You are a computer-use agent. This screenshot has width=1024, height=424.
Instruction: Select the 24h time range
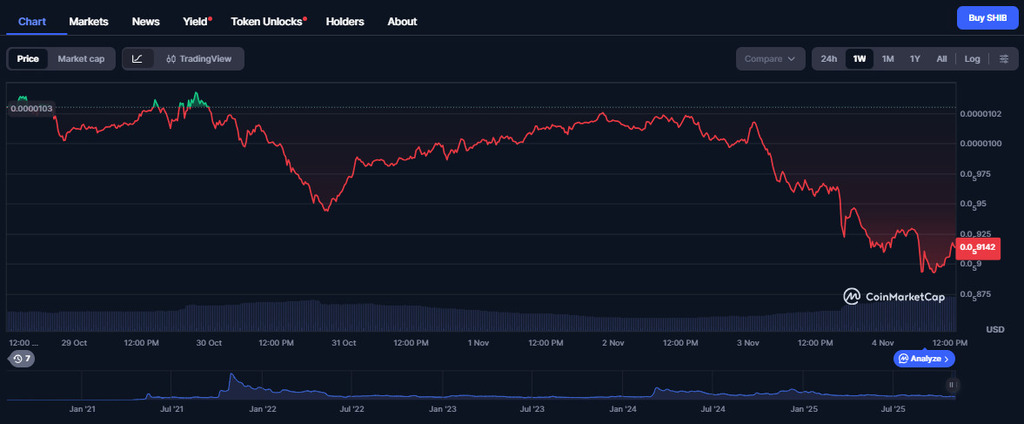[x=829, y=59]
